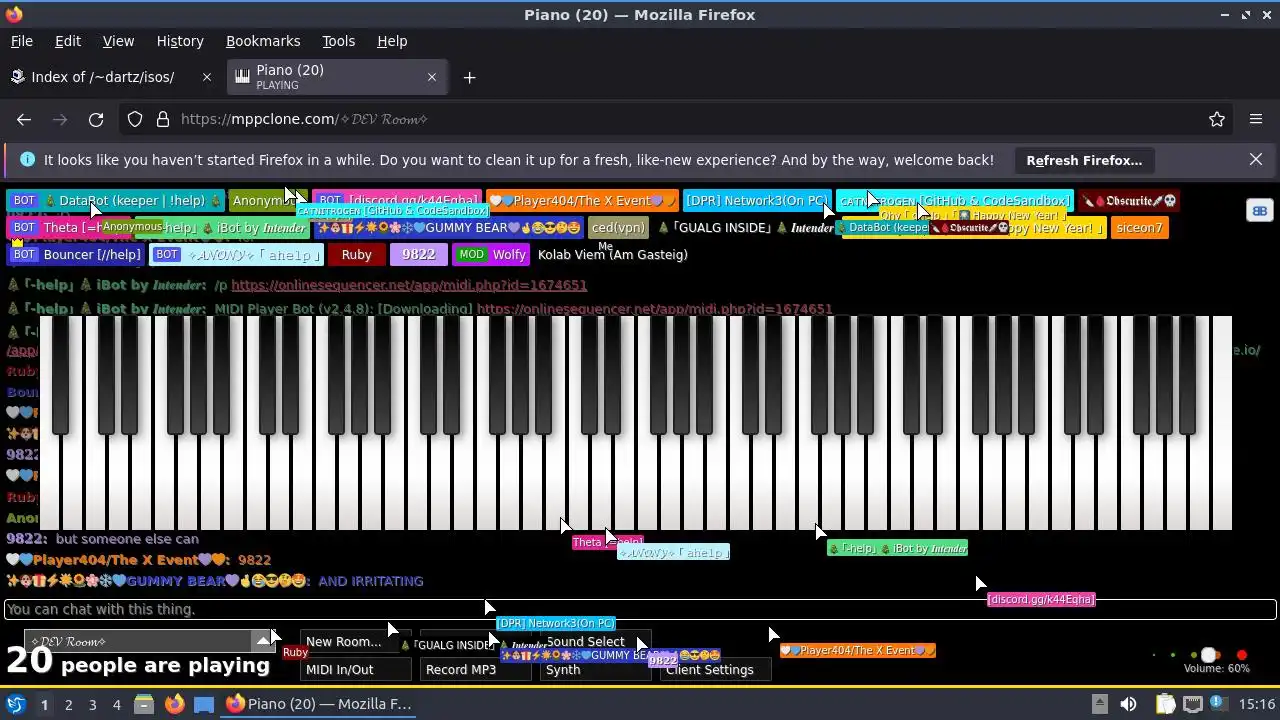Select GUMMY BEAR user tag in list
Screen dimensions: 1280x720
pyautogui.click(x=449, y=228)
